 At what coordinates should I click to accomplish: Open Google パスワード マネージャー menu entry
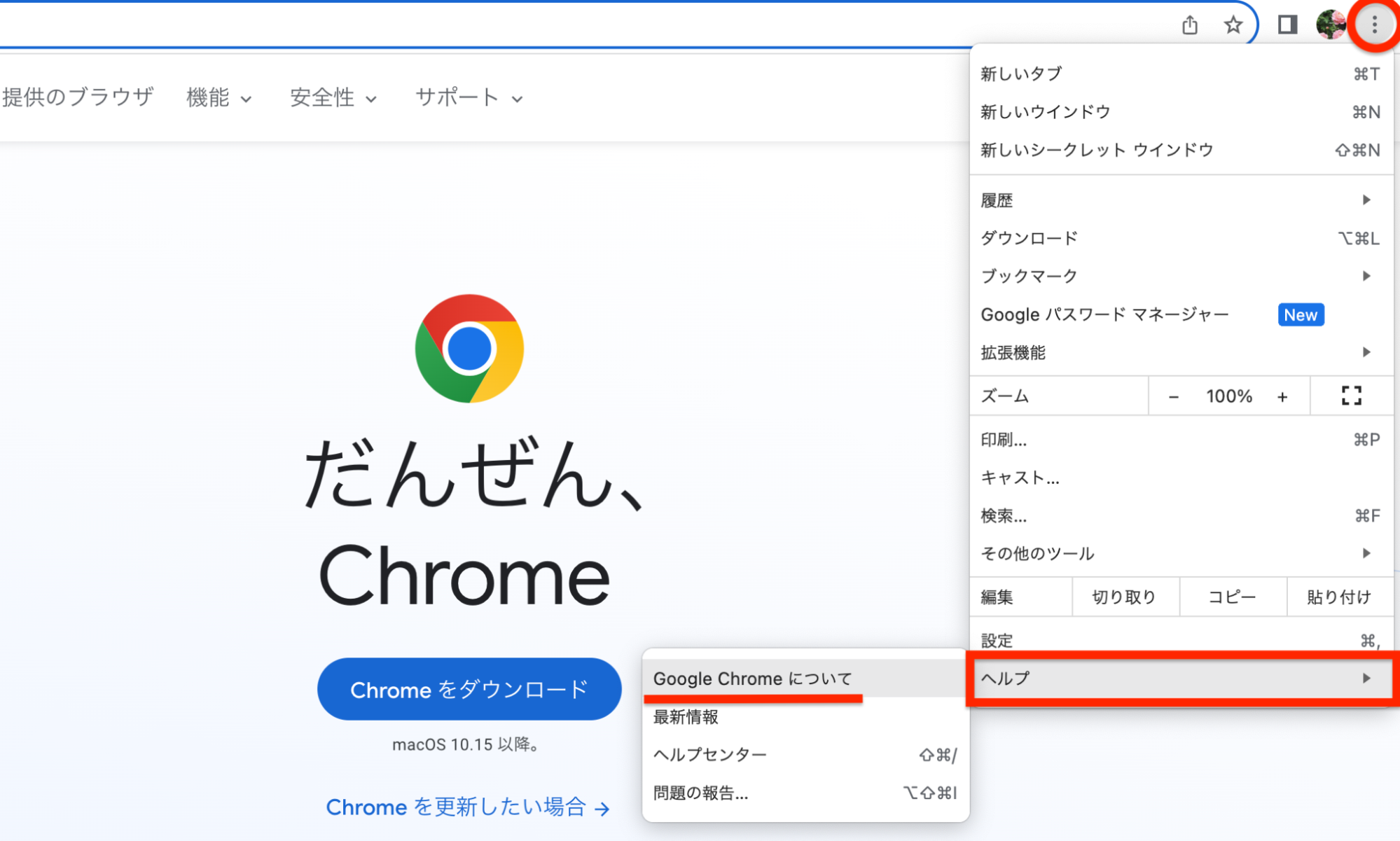tap(1104, 314)
